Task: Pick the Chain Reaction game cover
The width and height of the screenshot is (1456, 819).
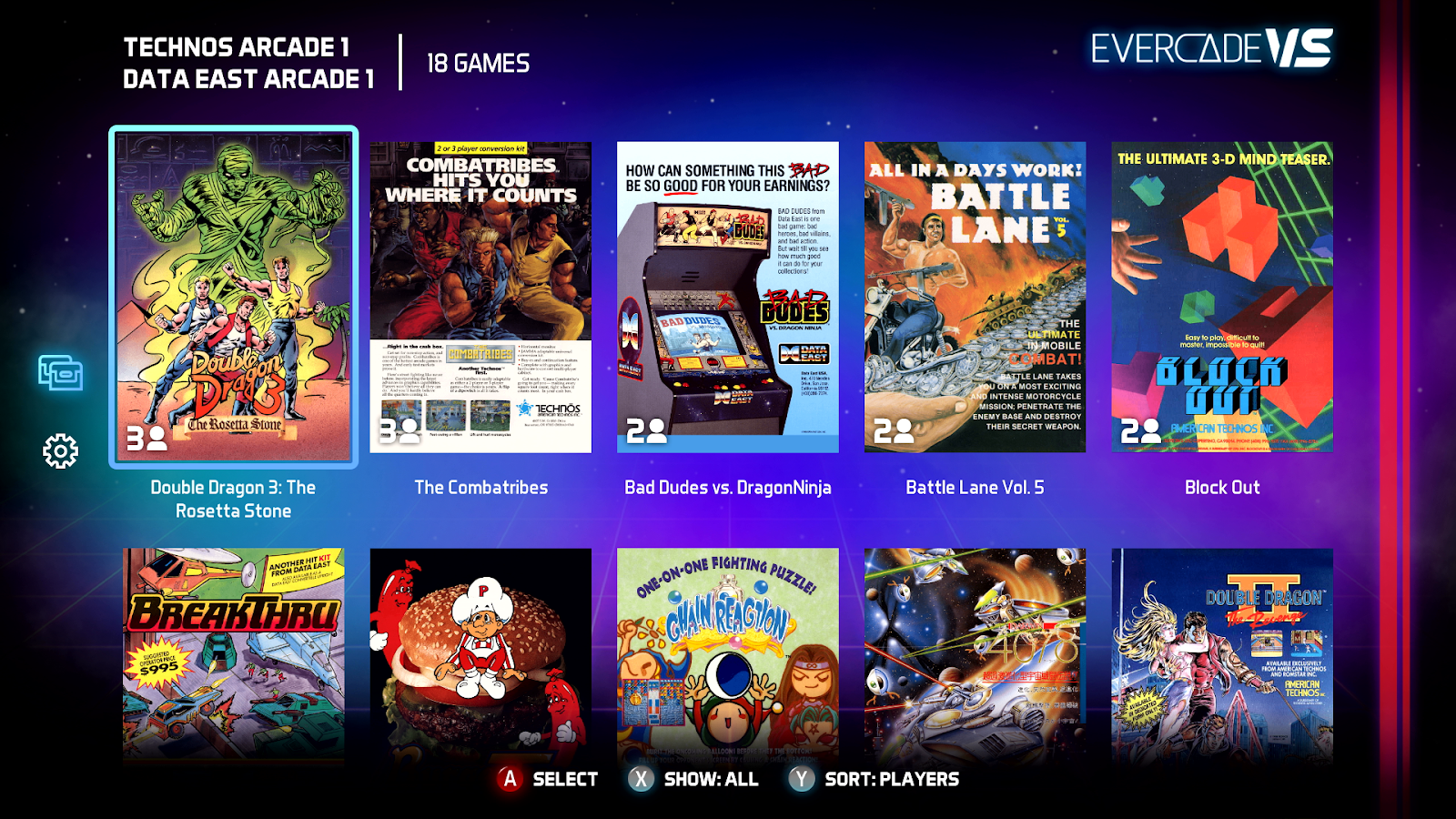Action: 728,655
